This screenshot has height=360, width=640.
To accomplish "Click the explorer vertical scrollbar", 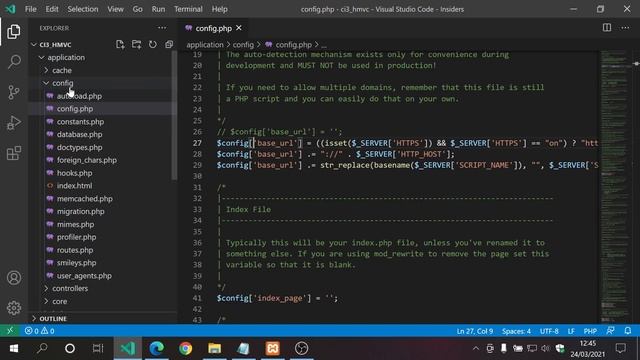I will pos(174,115).
